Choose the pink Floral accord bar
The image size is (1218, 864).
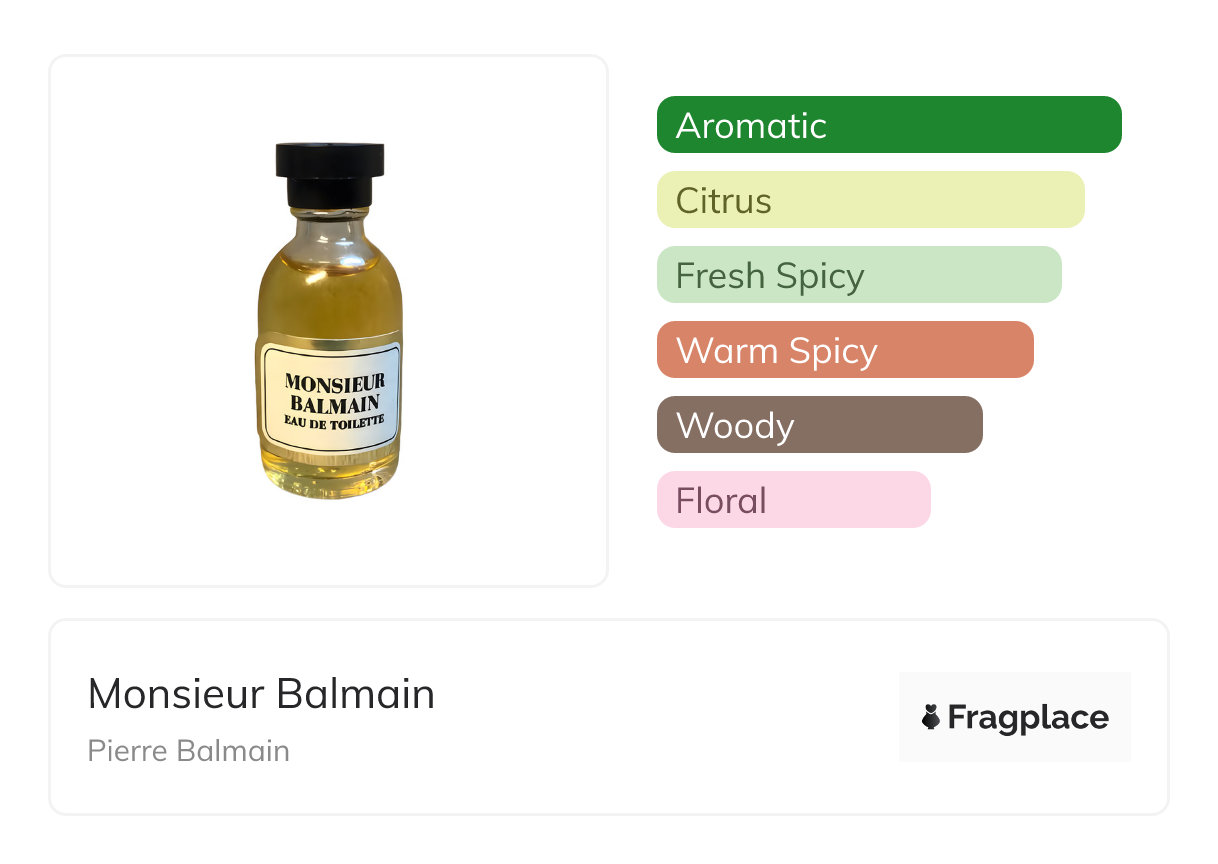point(794,500)
